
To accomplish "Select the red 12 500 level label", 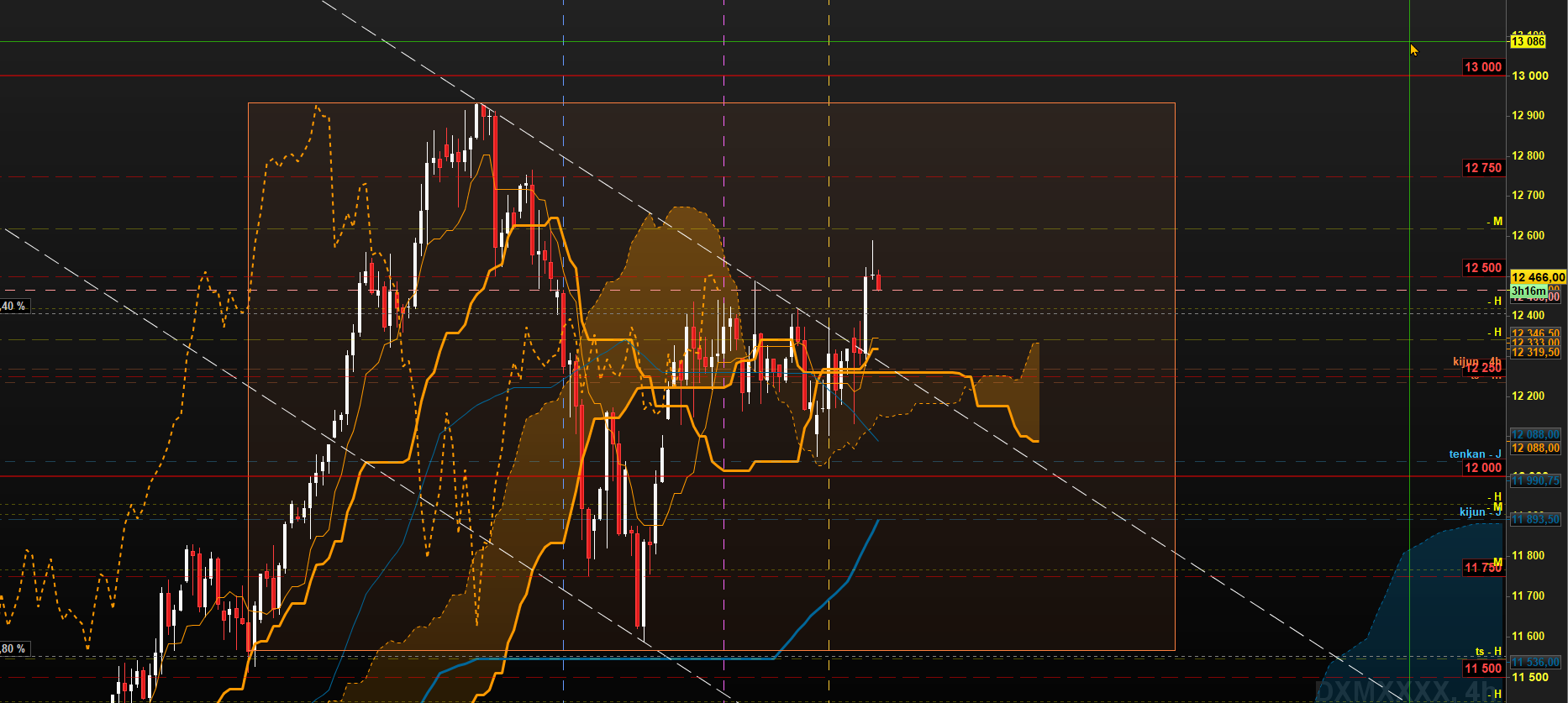I will 1483,268.
